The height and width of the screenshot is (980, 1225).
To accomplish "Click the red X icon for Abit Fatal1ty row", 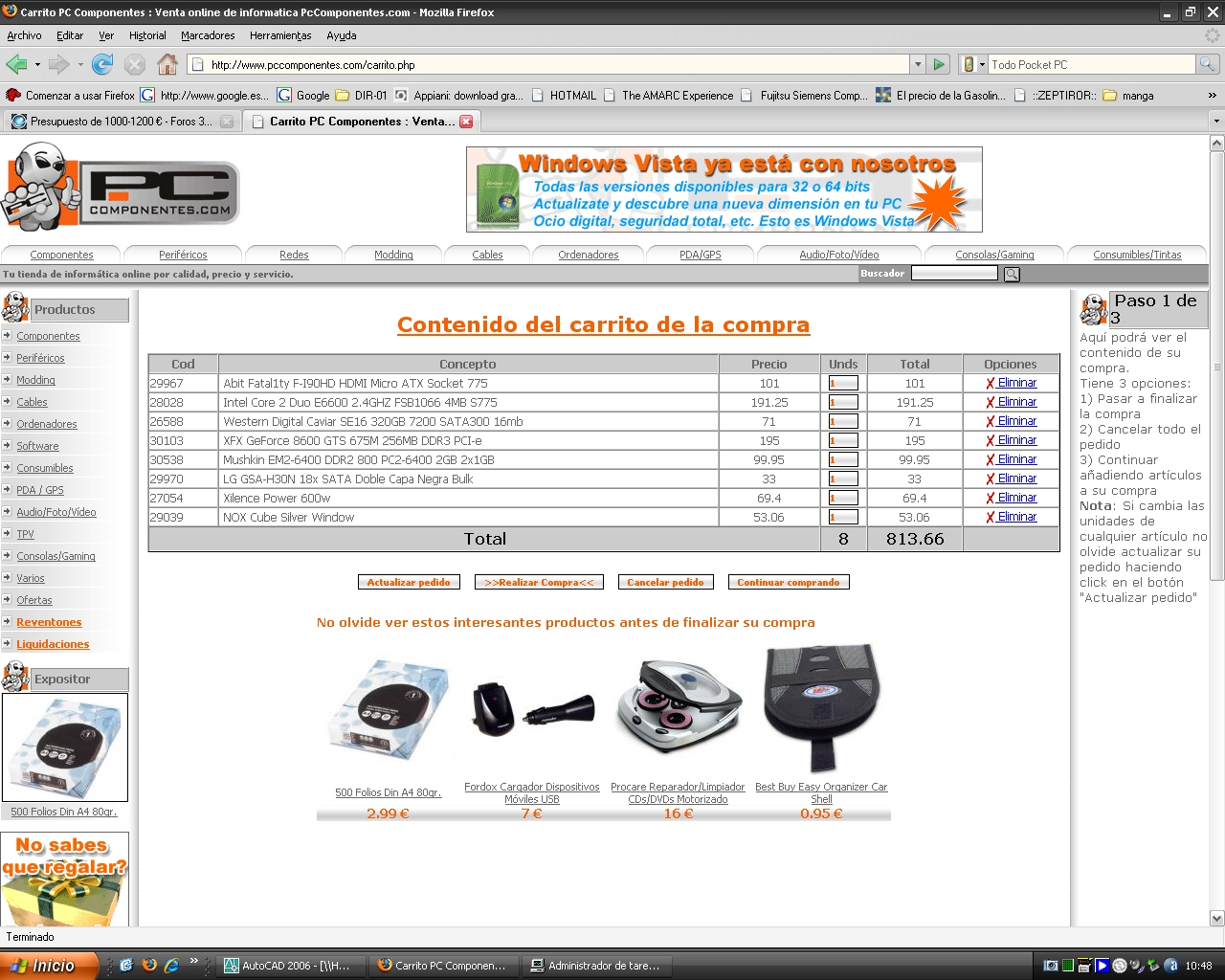I will coord(991,384).
